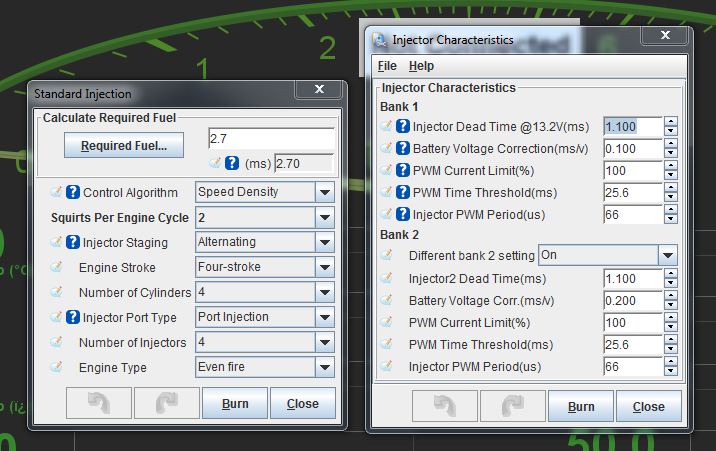Click pencil icon beside Different bank 2 setting
This screenshot has width=716, height=451.
coord(386,255)
